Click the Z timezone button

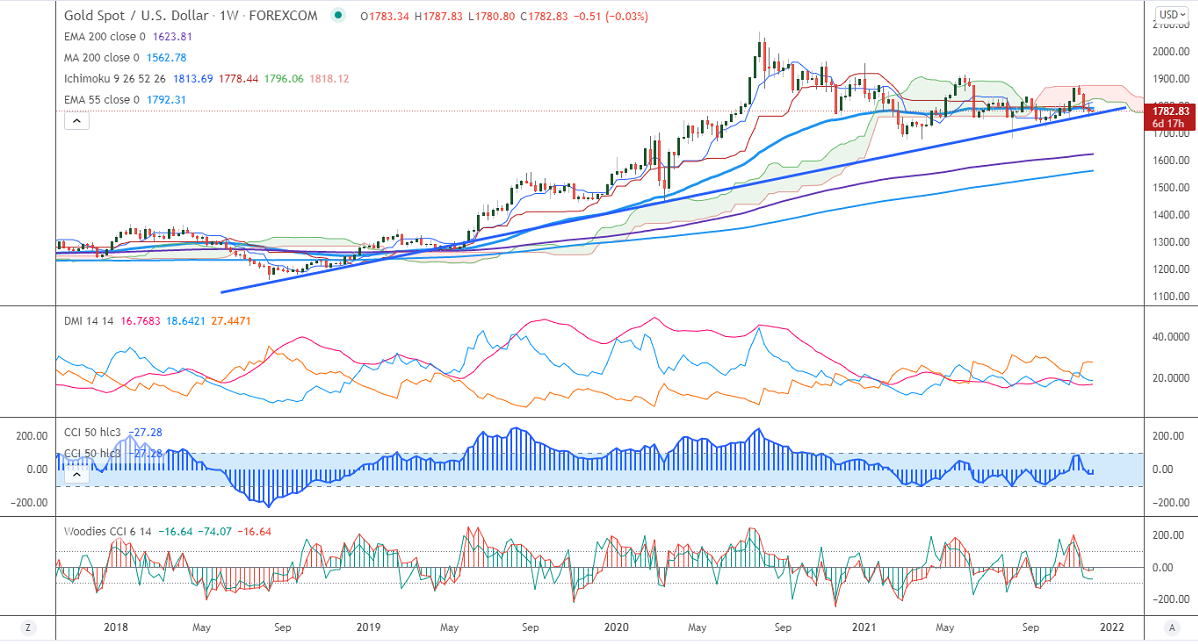pos(28,628)
